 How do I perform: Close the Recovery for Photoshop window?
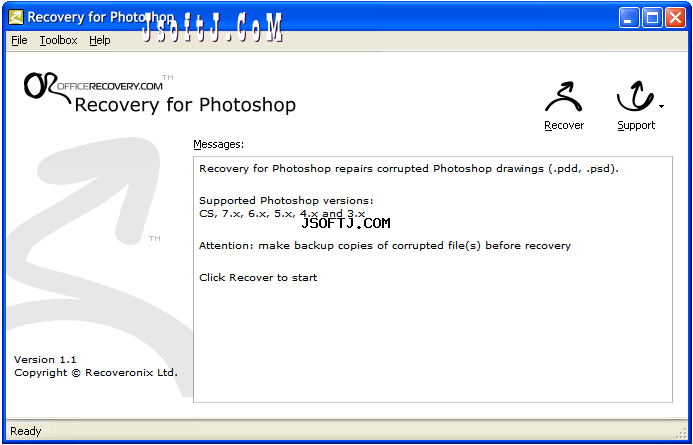(675, 18)
